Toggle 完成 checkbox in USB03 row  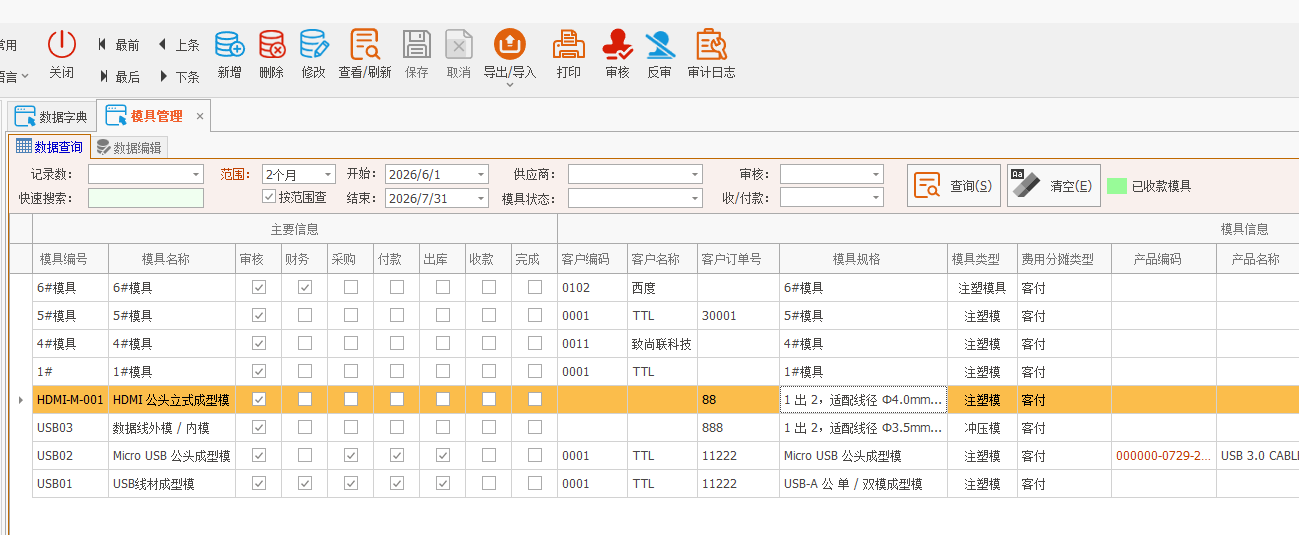click(x=535, y=427)
